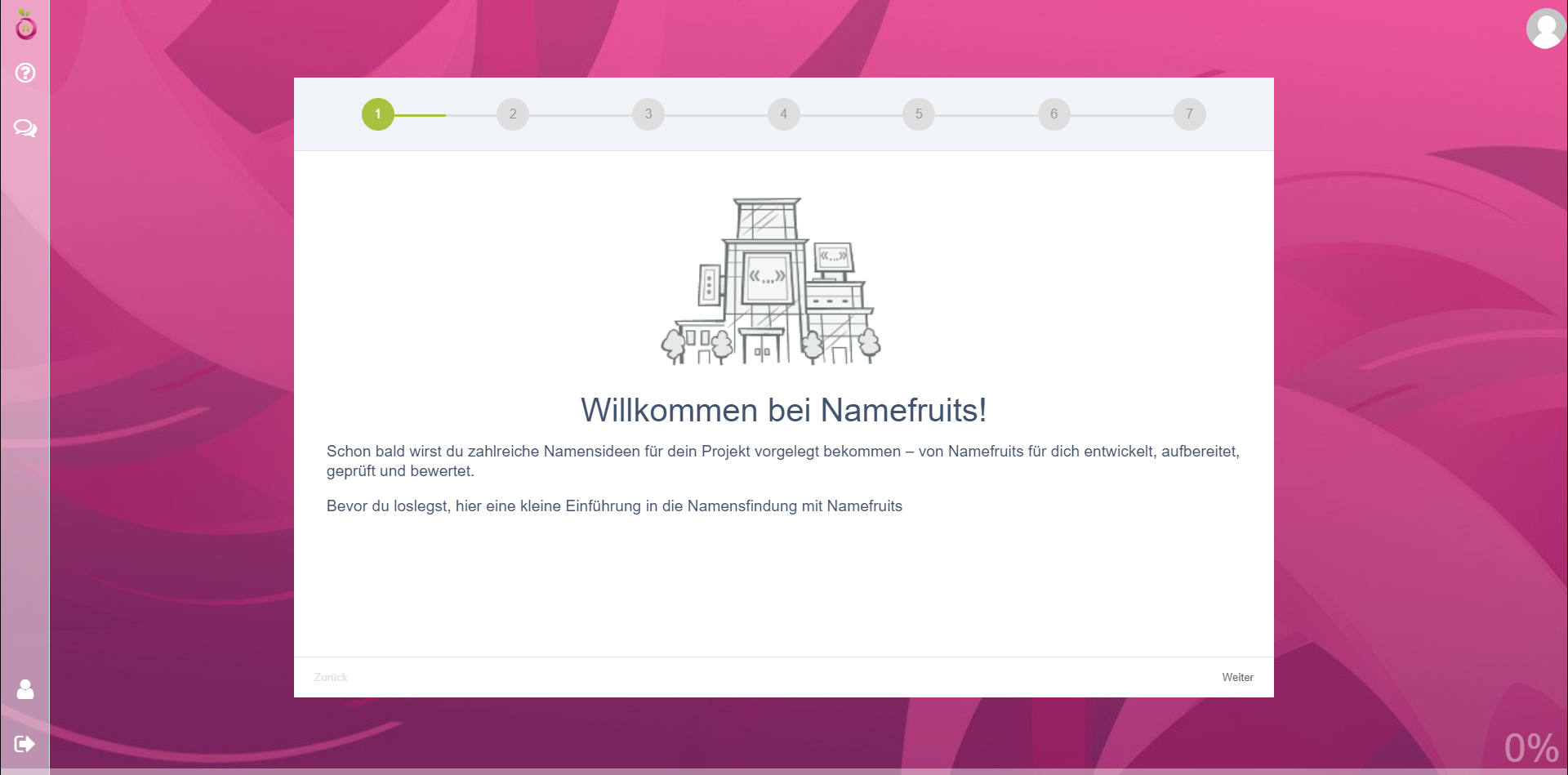Image resolution: width=1568 pixels, height=775 pixels.
Task: Jump to step 4 in wizard
Action: pos(784,114)
